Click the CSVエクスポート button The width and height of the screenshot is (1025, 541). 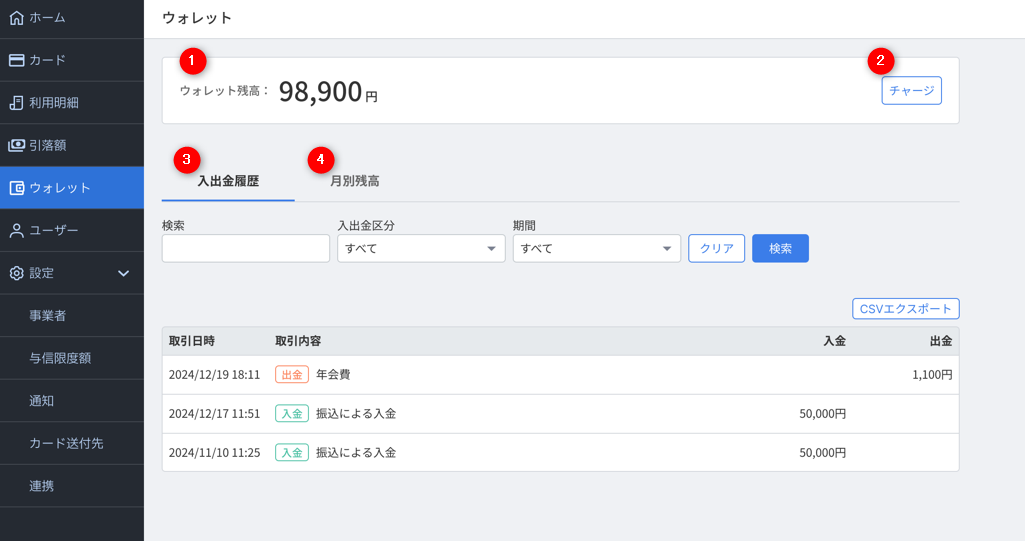[905, 308]
